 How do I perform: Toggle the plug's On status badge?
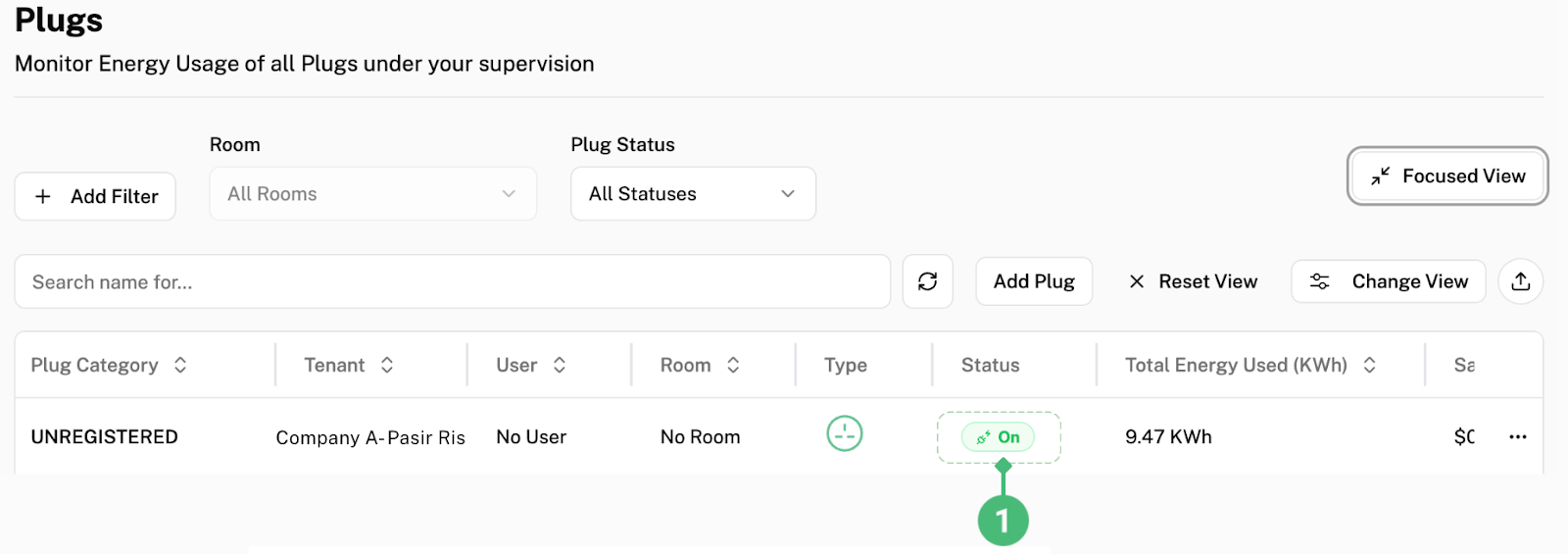point(998,437)
